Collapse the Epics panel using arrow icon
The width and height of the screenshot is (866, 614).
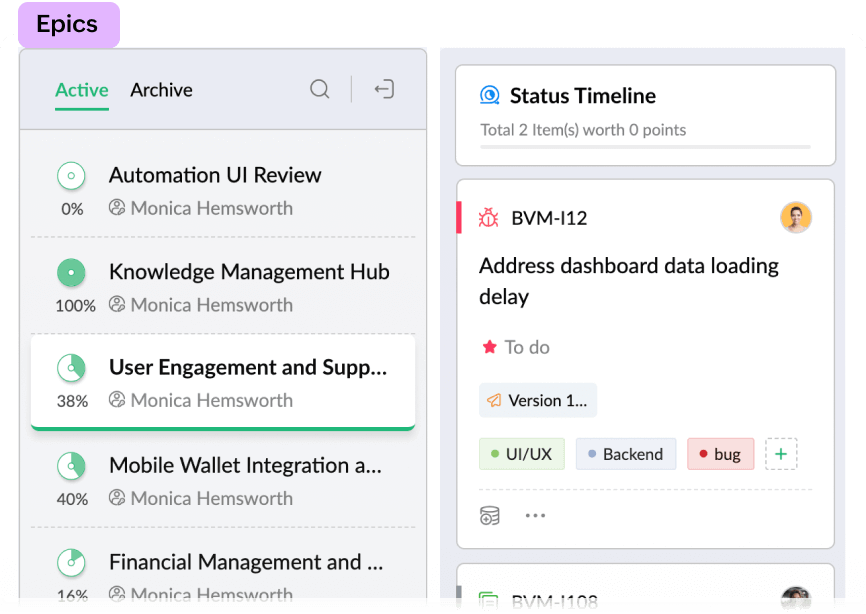(384, 90)
